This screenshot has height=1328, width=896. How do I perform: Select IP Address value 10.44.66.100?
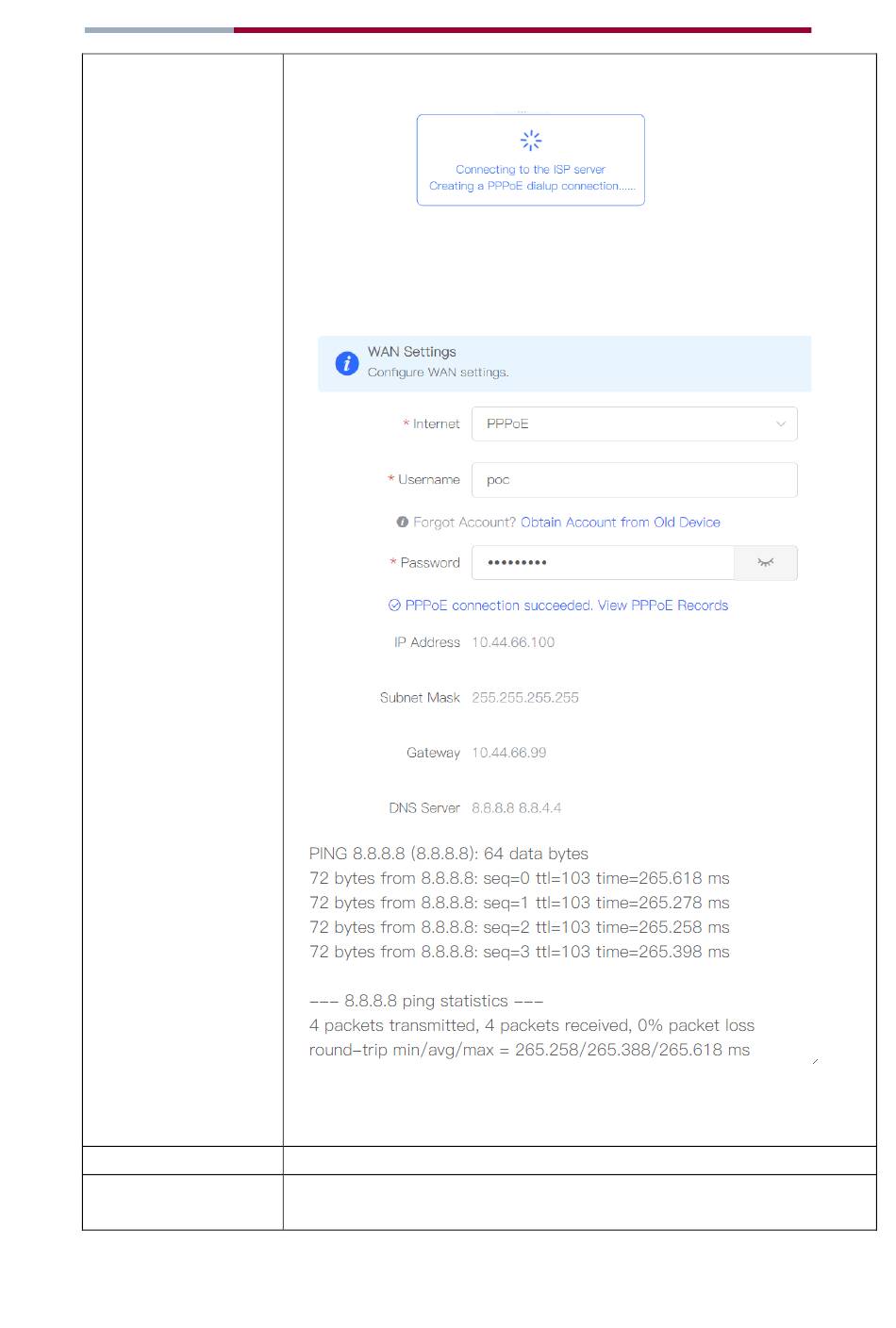coord(513,642)
